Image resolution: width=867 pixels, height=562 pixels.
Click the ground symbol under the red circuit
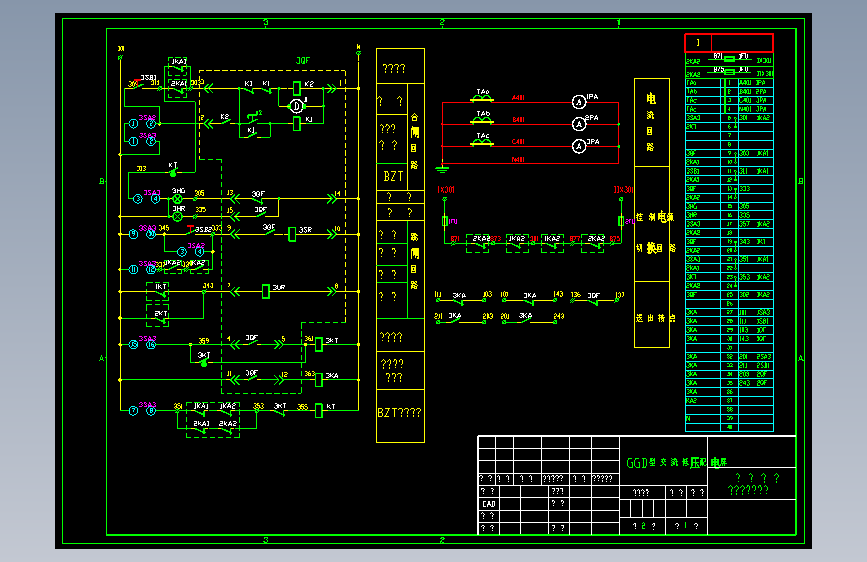click(442, 169)
